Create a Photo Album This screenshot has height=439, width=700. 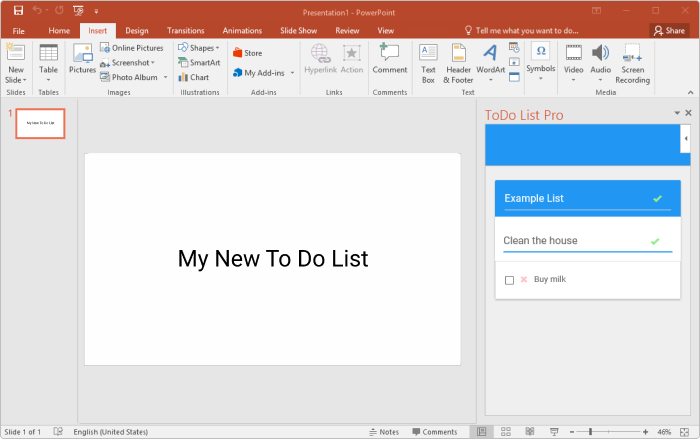point(129,77)
